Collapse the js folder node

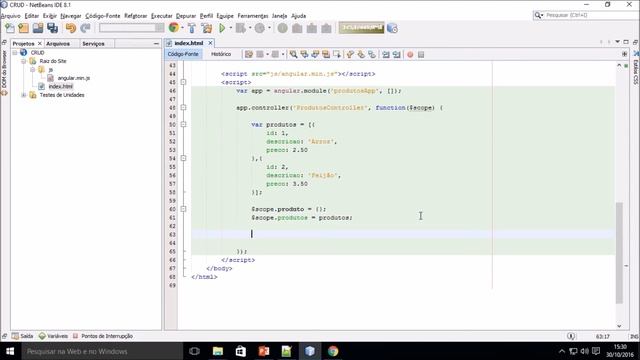click(x=32, y=70)
